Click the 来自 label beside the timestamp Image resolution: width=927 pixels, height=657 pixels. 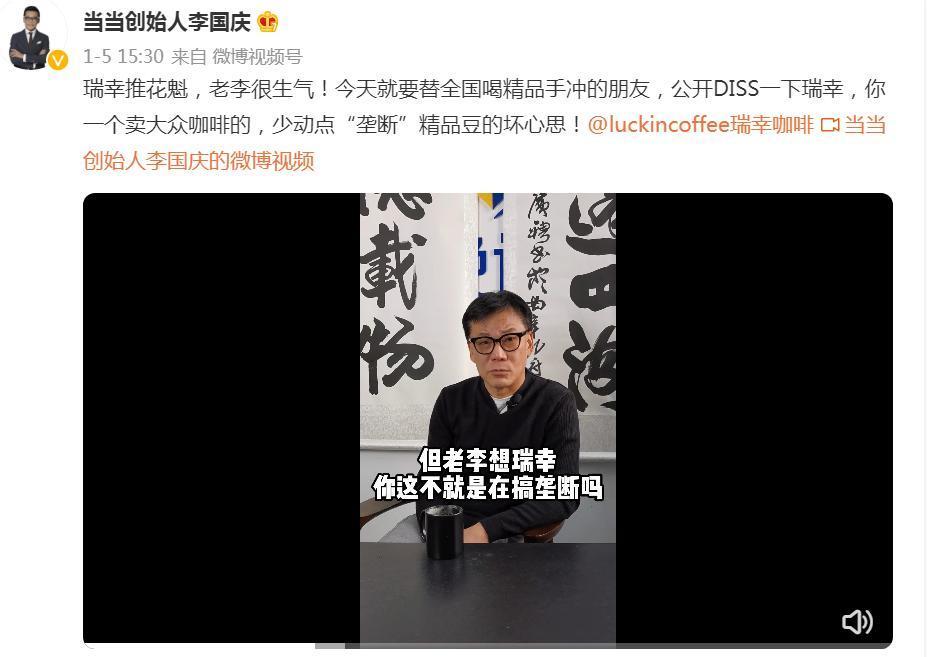tap(189, 56)
